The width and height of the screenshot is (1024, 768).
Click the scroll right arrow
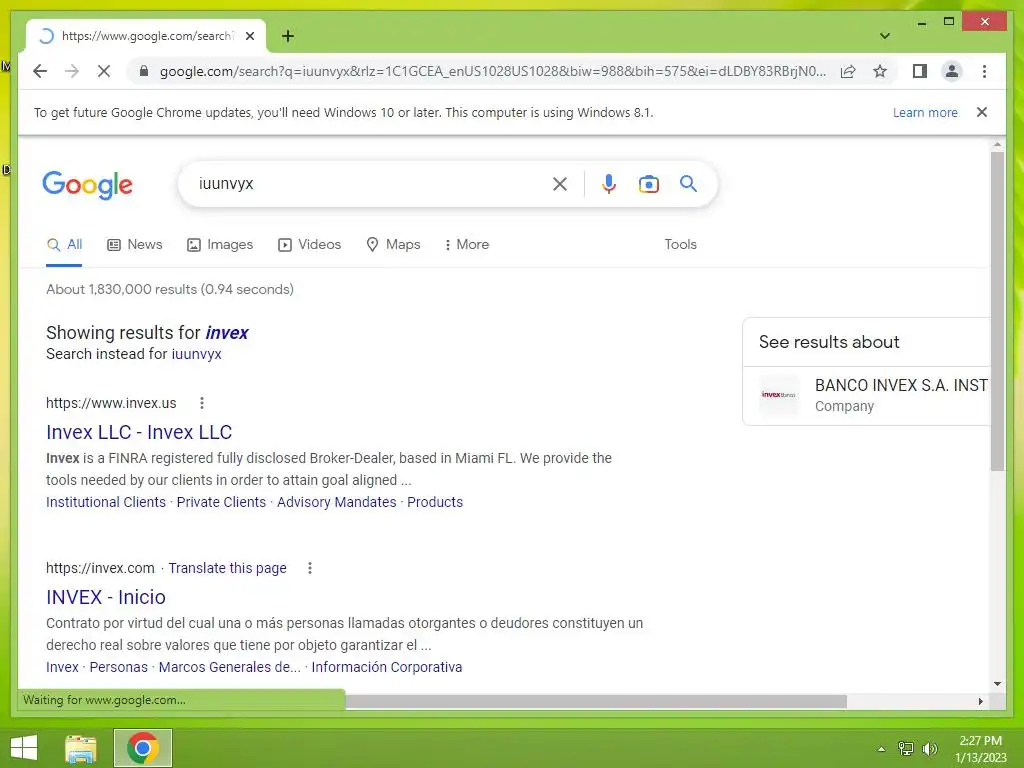pos(980,701)
